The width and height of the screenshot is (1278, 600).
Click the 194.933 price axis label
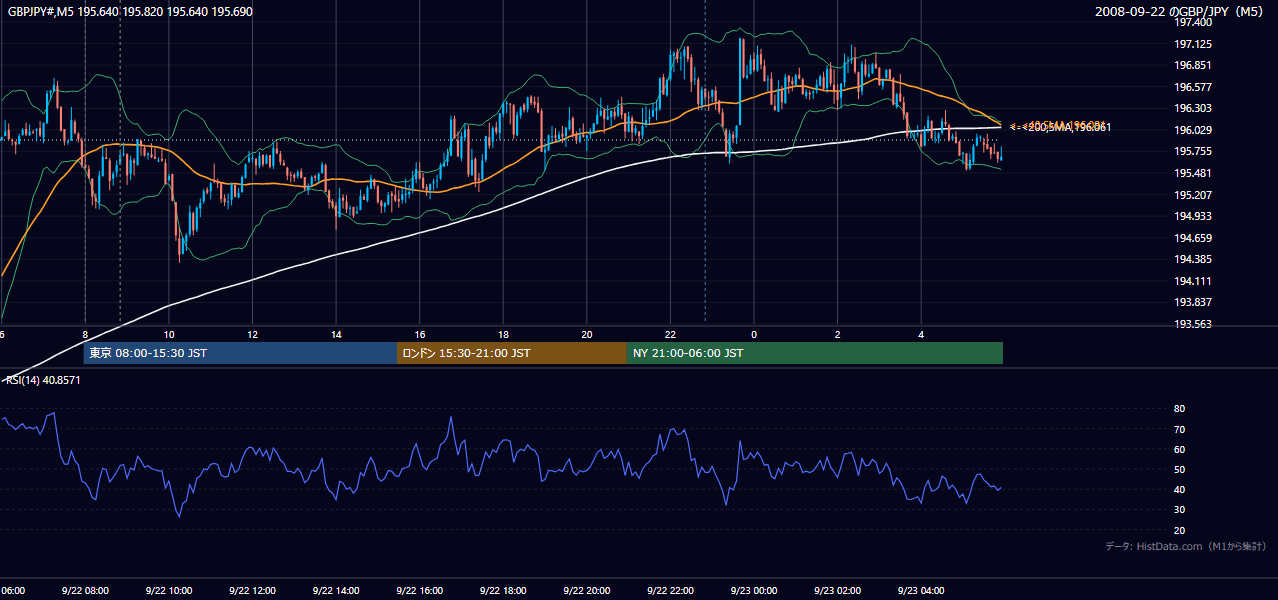[x=1194, y=216]
